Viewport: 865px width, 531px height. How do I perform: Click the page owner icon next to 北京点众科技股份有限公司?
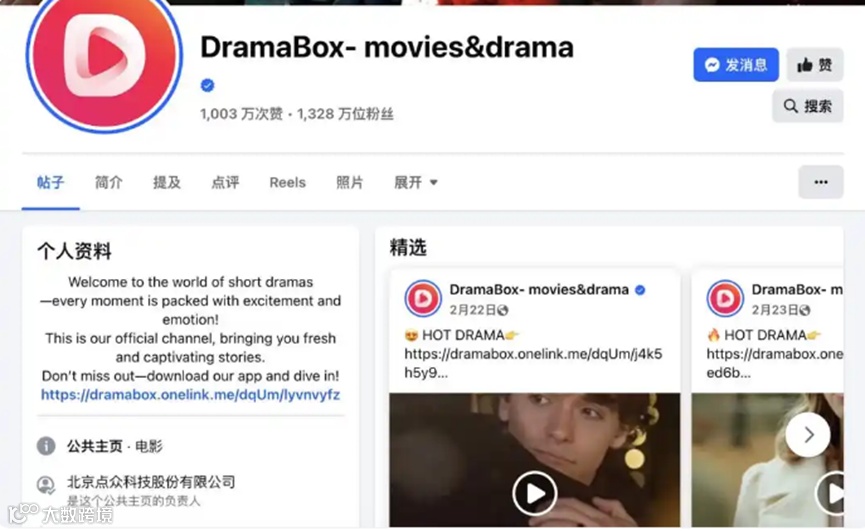coord(46,485)
